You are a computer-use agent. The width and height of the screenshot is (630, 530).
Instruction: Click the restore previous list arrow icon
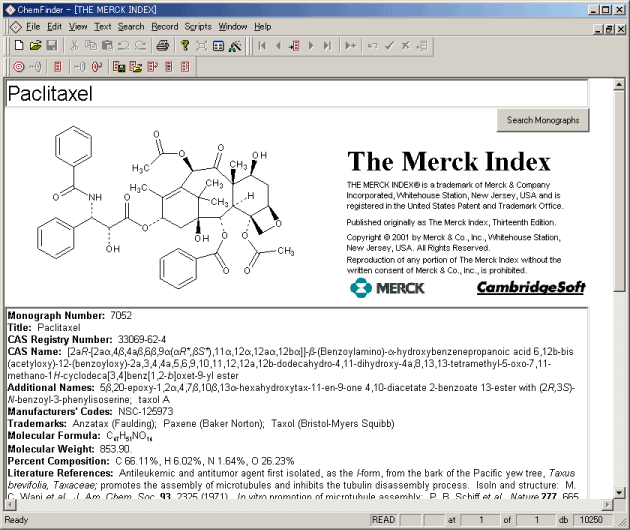(152, 66)
